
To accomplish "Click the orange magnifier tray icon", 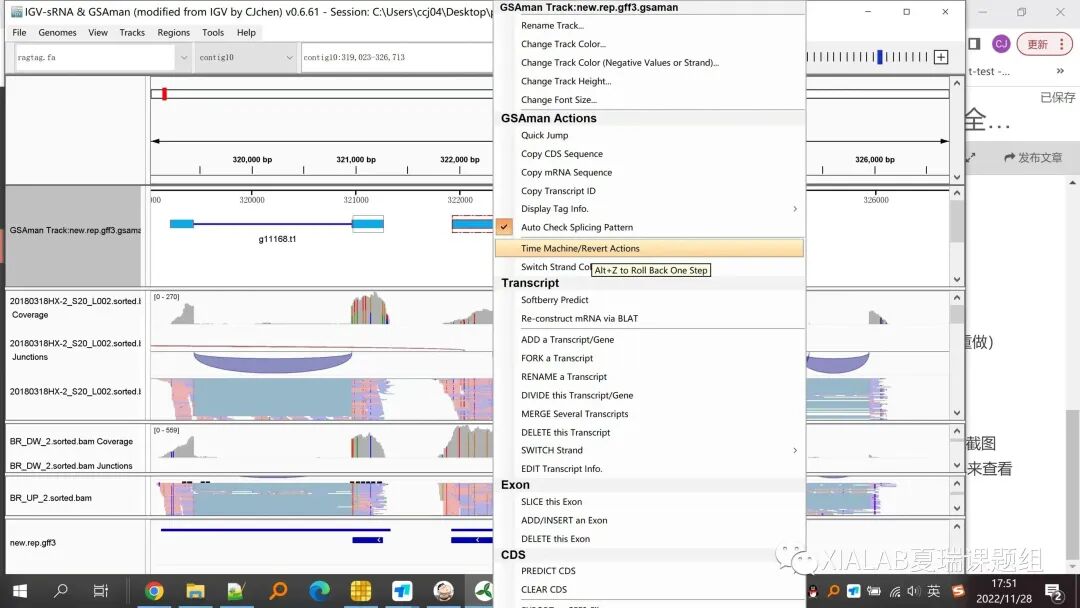I will [x=833, y=591].
